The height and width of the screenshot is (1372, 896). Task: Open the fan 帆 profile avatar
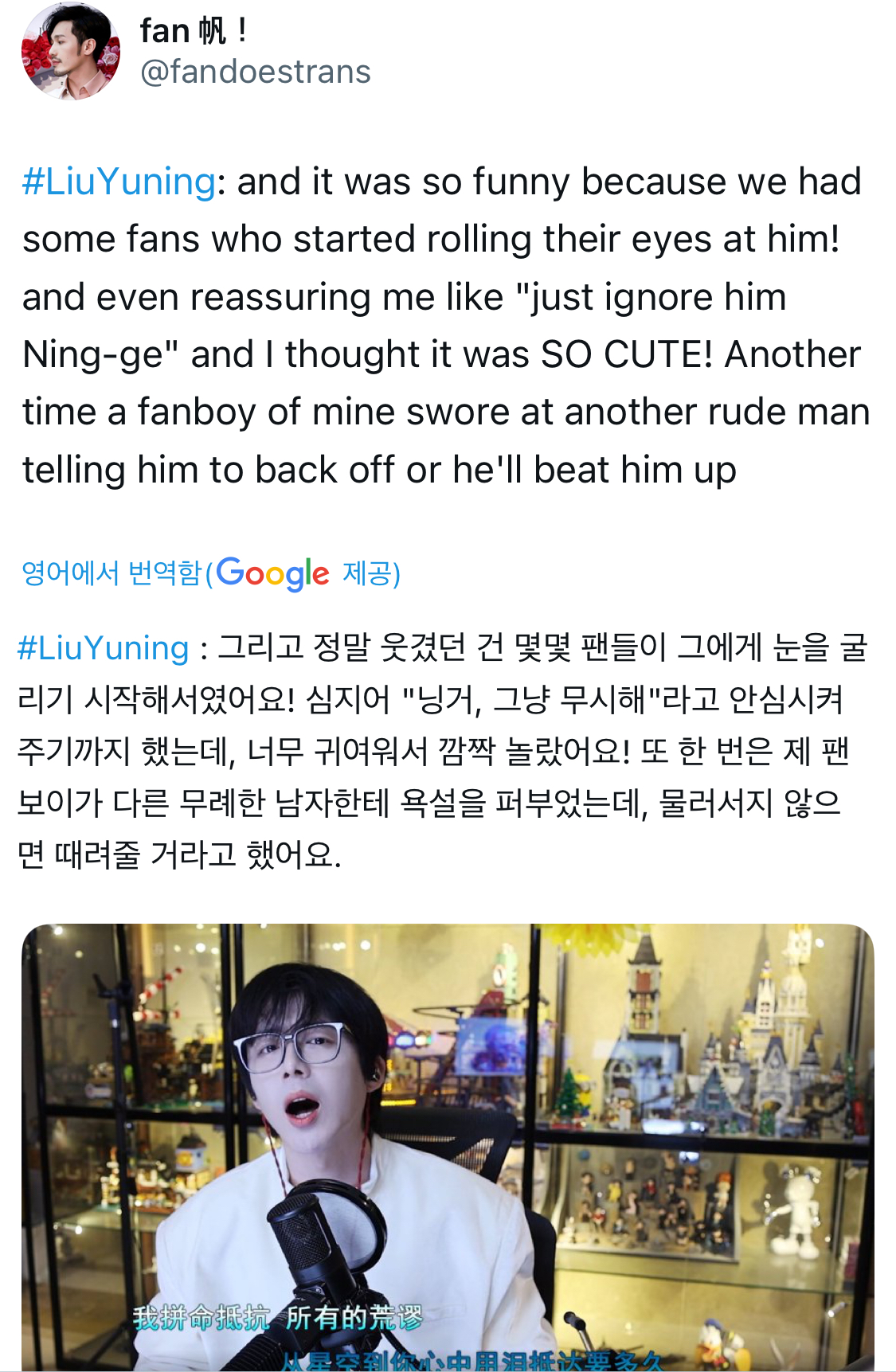(71, 51)
